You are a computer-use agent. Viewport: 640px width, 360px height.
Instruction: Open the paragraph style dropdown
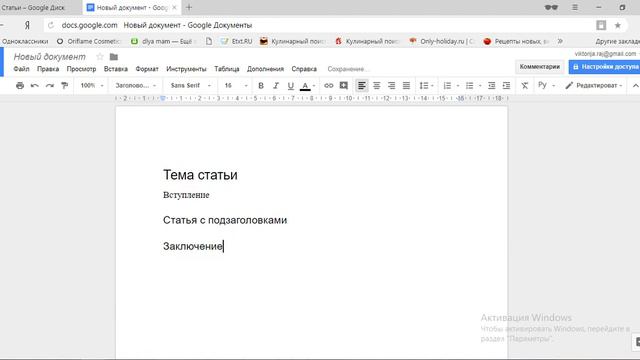(136, 86)
